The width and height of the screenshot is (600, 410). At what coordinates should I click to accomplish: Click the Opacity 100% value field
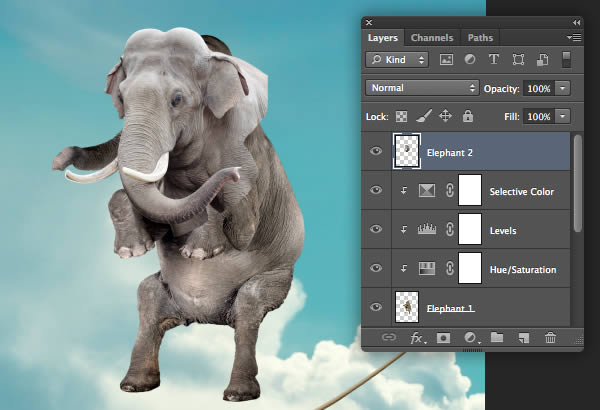coord(539,88)
